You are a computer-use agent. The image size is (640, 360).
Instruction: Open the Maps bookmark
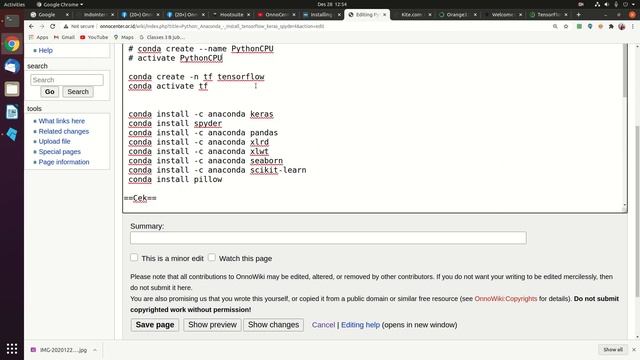click(x=124, y=37)
